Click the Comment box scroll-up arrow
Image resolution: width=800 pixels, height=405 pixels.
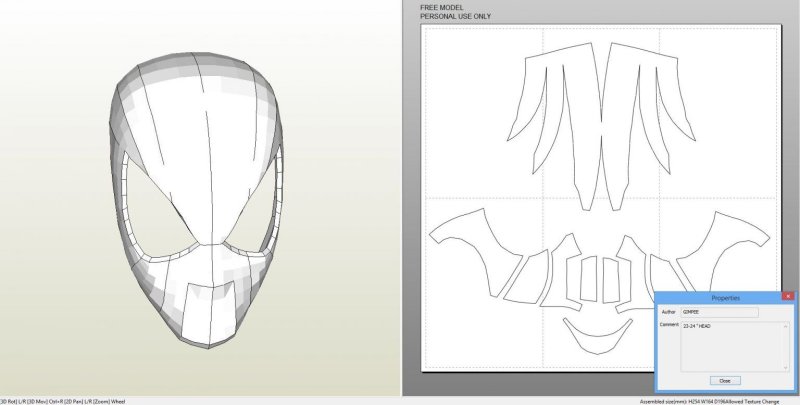click(x=788, y=325)
